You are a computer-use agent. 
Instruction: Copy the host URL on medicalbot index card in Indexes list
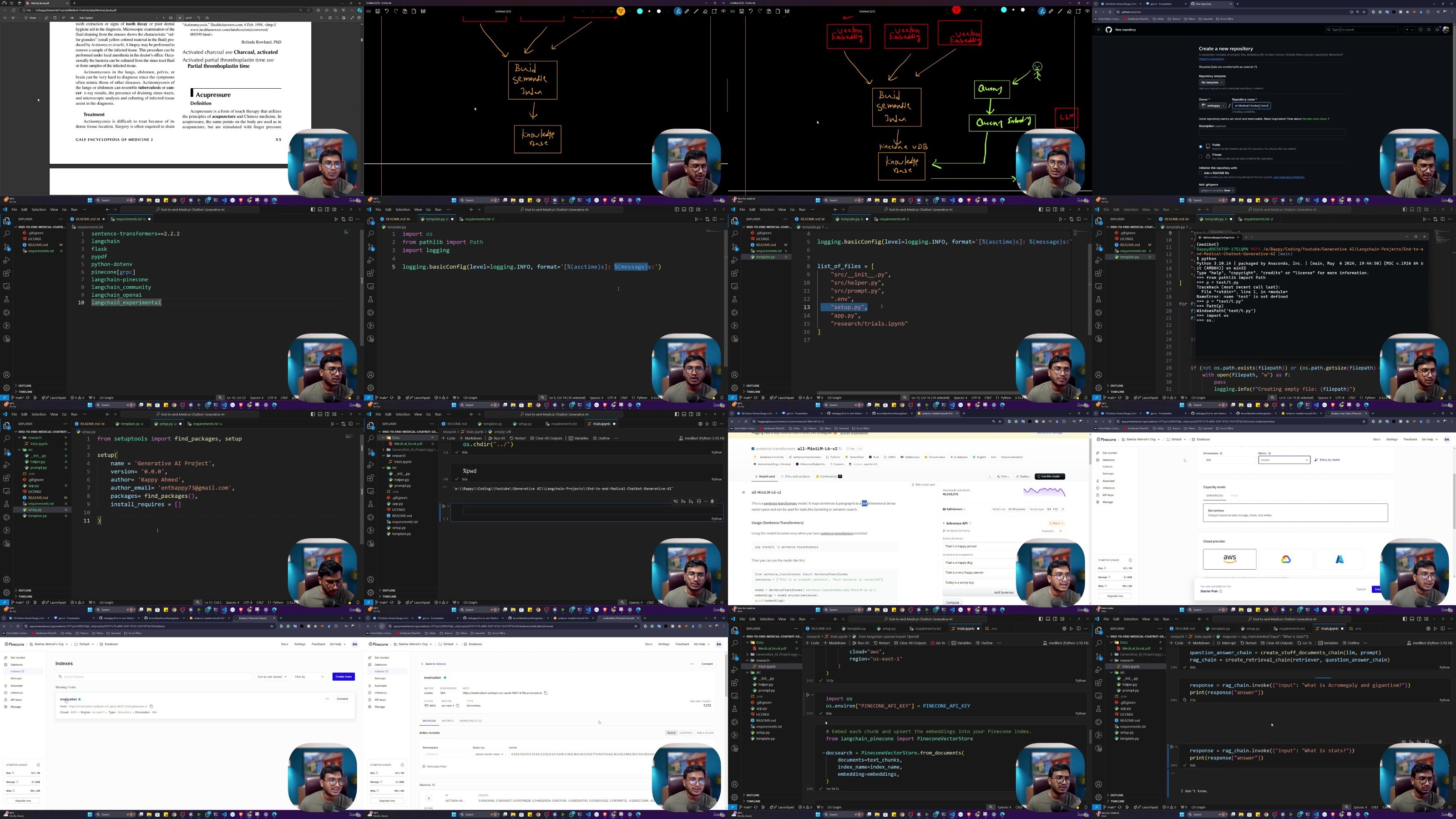tap(152, 707)
